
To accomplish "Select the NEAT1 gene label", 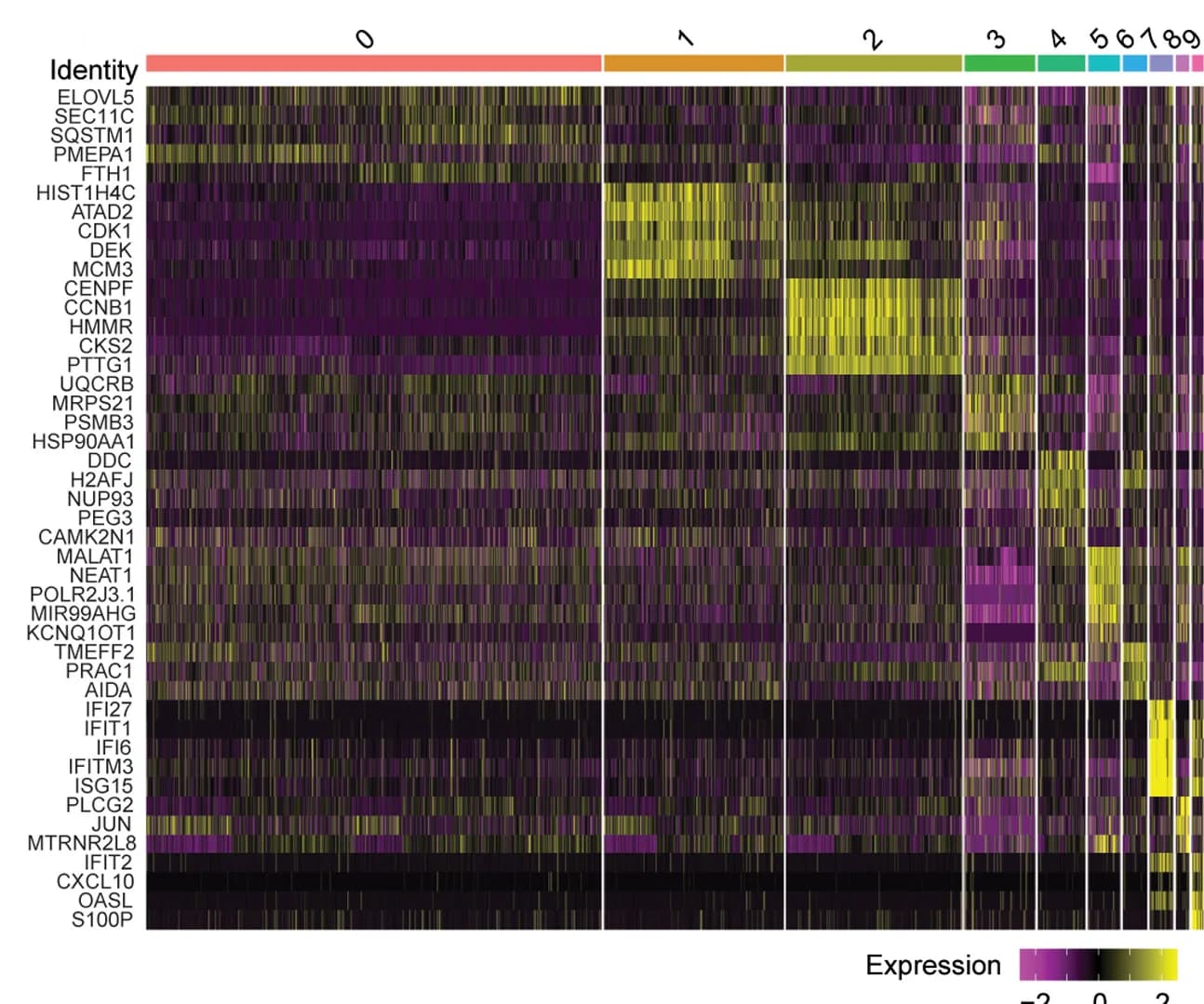I will click(x=101, y=575).
